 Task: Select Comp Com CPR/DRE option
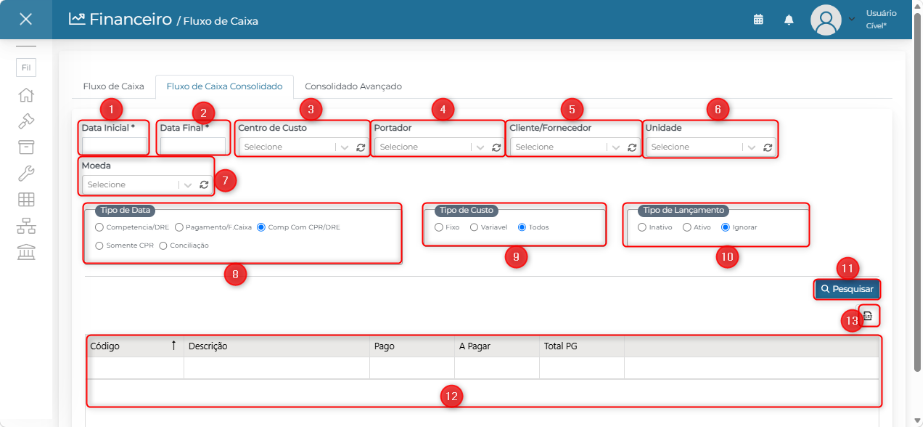click(x=262, y=227)
